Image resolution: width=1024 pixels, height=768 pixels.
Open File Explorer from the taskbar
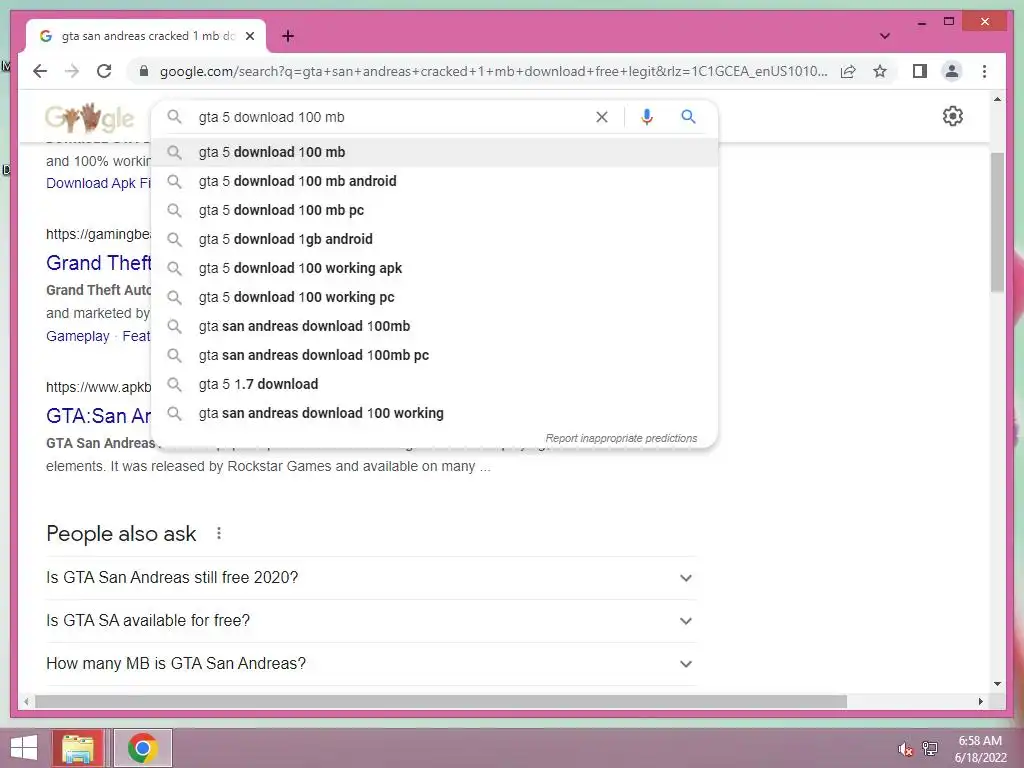click(x=78, y=748)
